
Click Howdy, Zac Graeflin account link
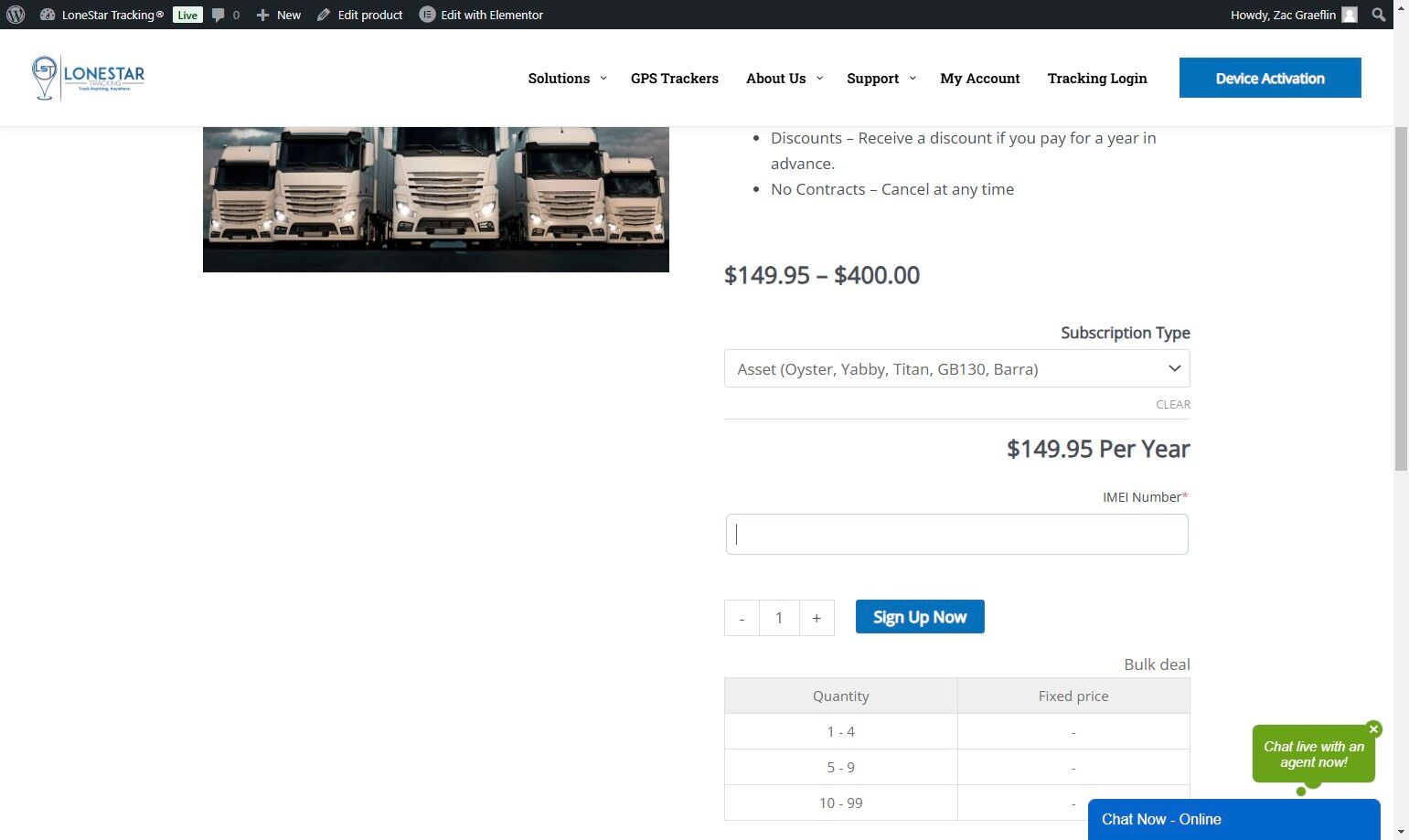1283,15
